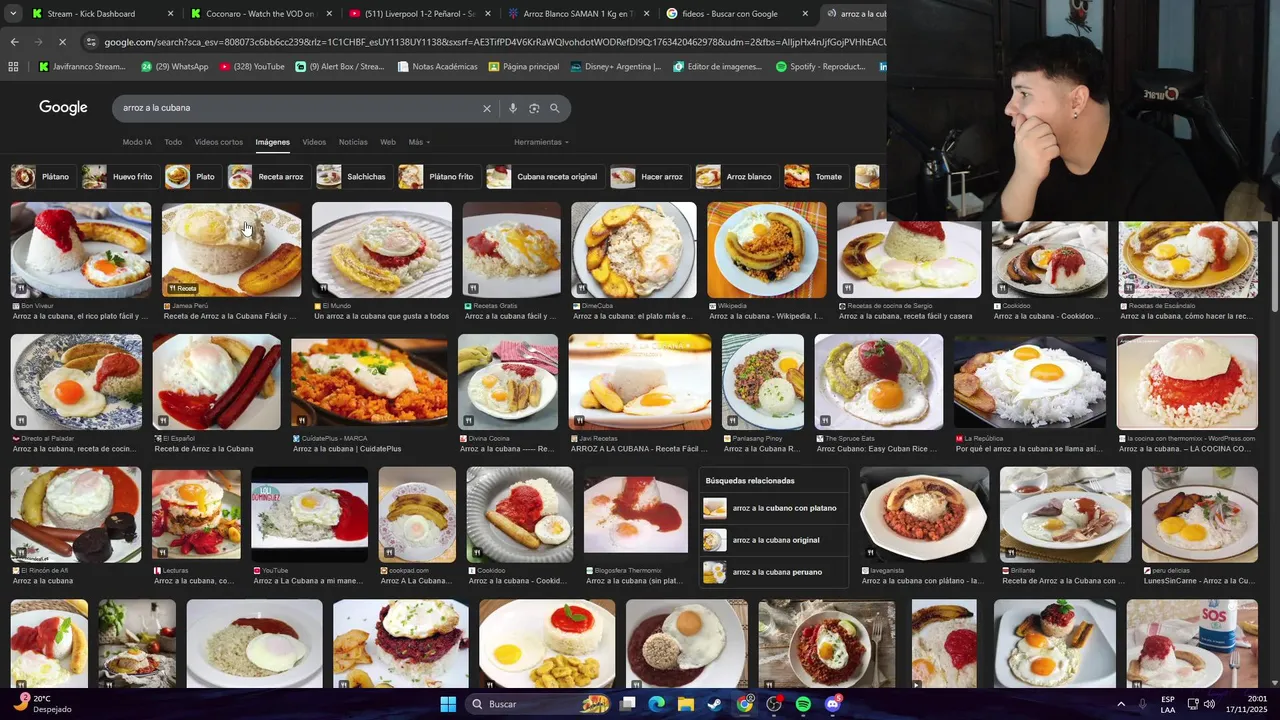Filter images by Receta arroz chip
This screenshot has height=720, width=1280.
(x=267, y=177)
